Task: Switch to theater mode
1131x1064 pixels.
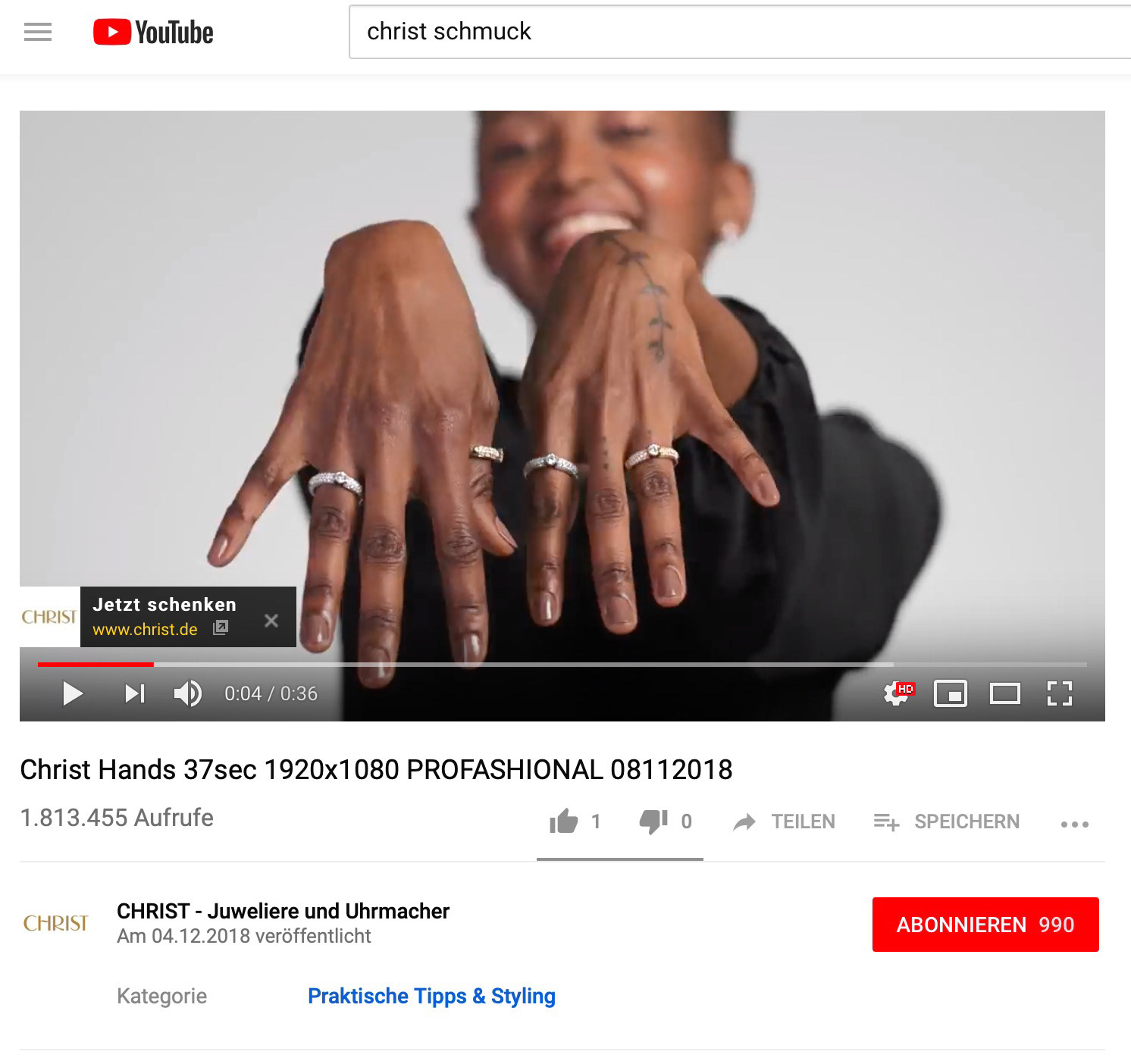Action: click(x=1005, y=693)
